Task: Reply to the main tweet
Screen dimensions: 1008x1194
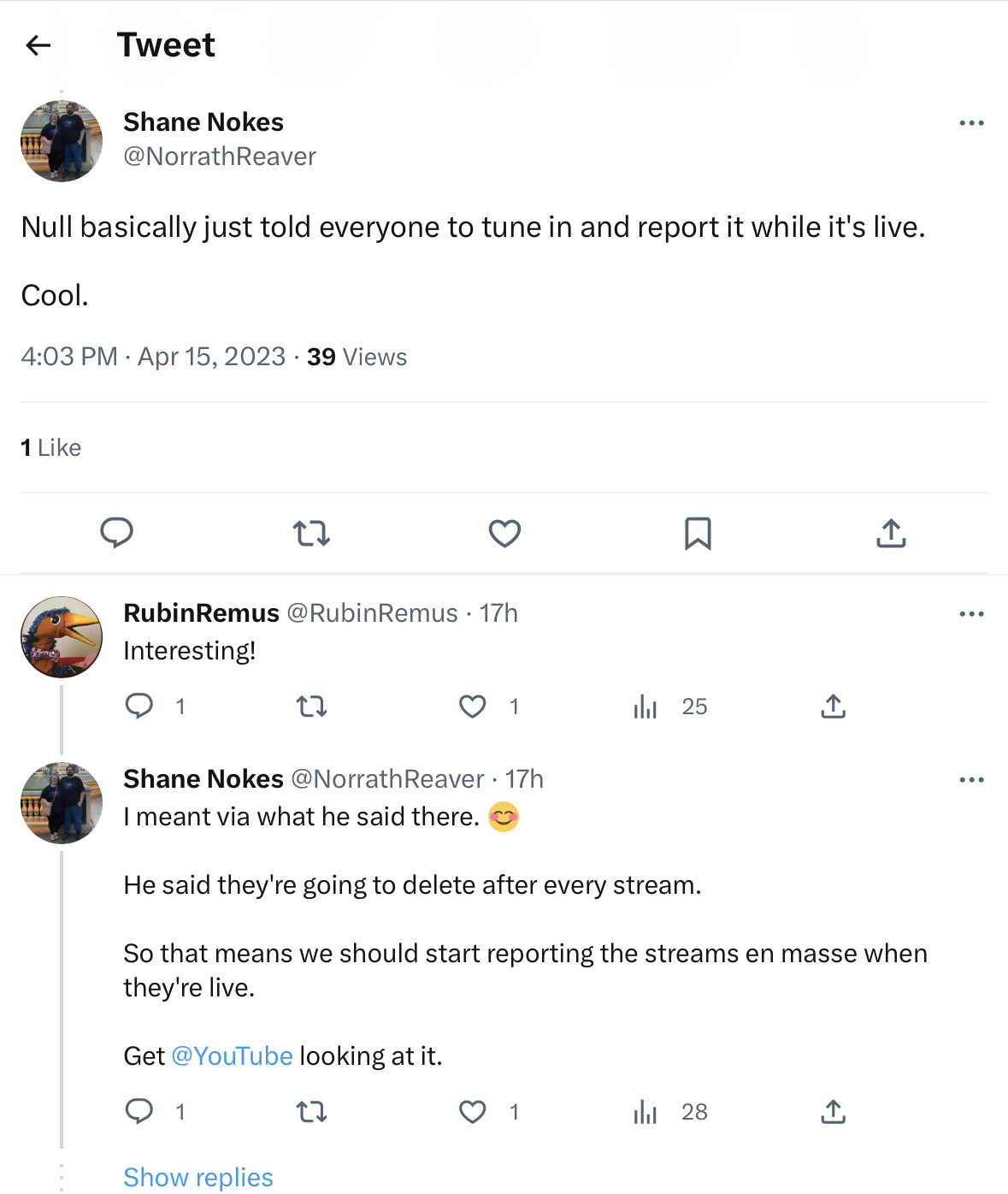Action: 116,533
